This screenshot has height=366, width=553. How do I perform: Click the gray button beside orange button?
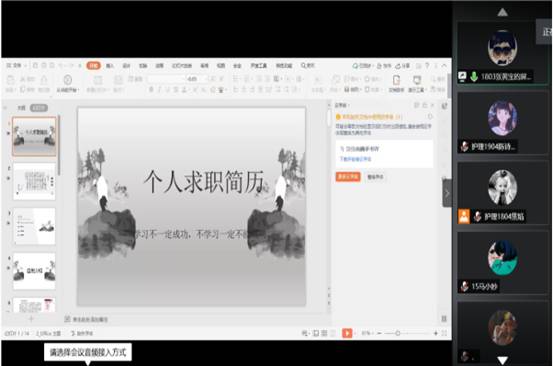[x=375, y=177]
